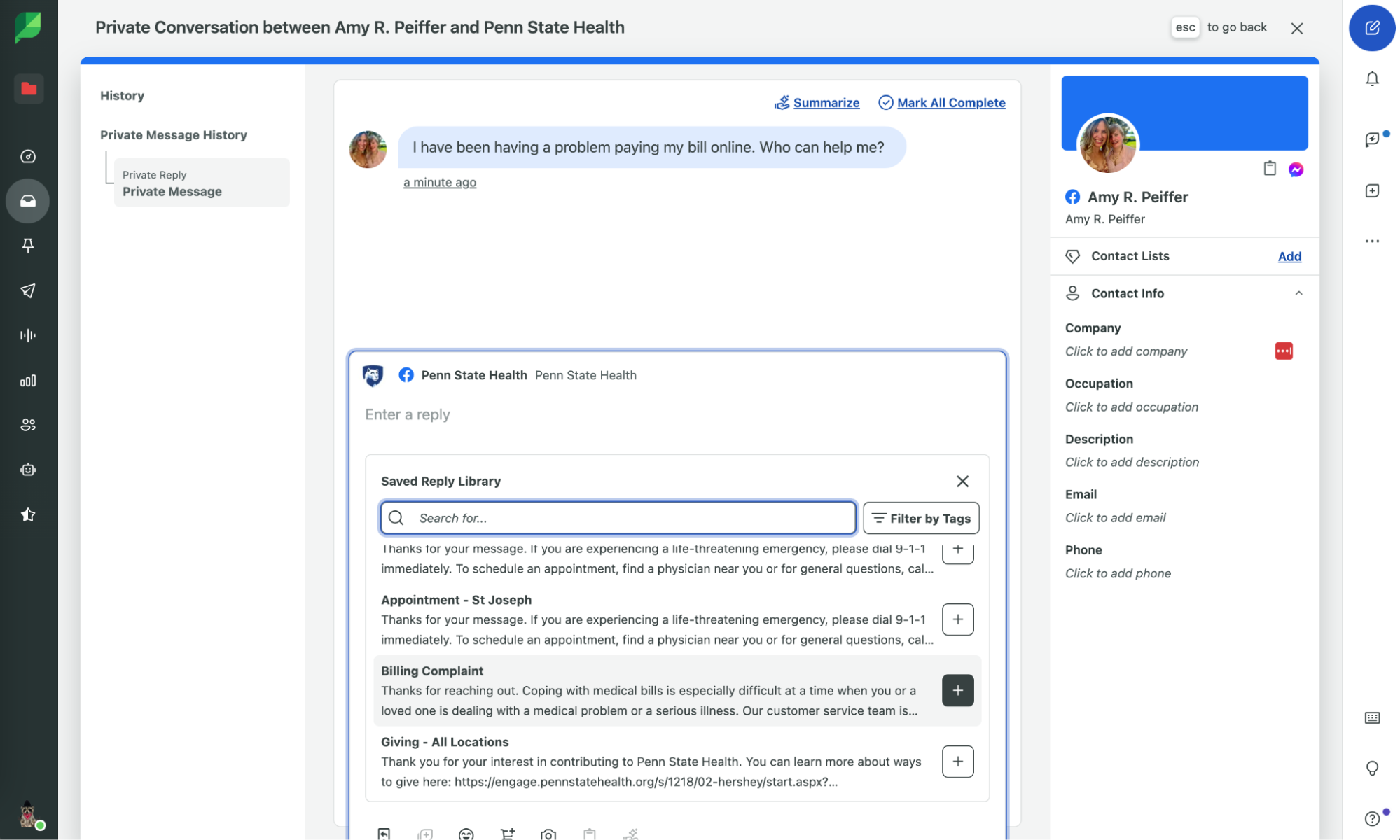The height and width of the screenshot is (840, 1400).
Task: Click the red chat dots icon beside Company
Action: tap(1283, 351)
